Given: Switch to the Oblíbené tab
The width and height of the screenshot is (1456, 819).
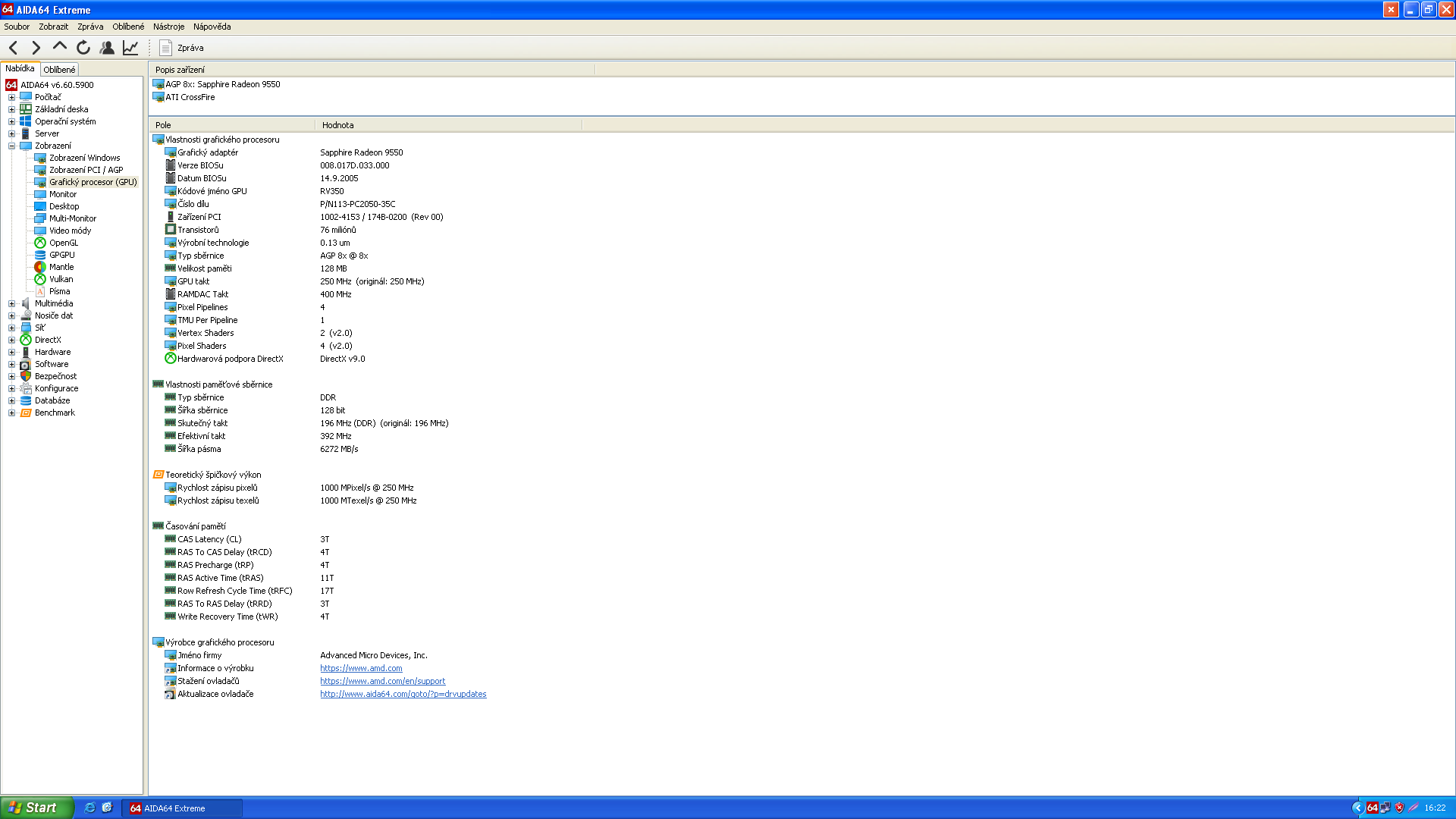Looking at the screenshot, I should point(59,70).
